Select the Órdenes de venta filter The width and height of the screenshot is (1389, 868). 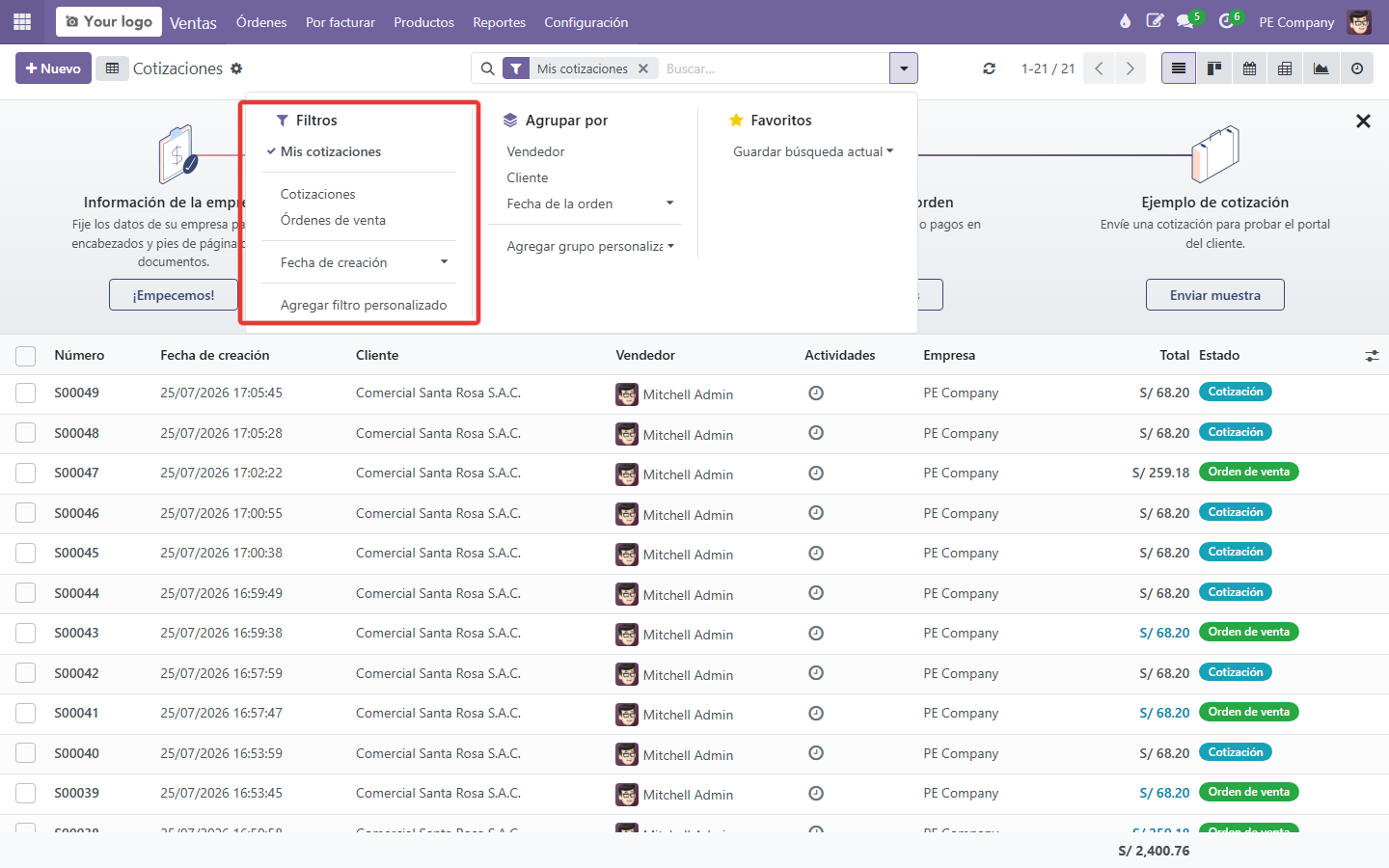pos(333,220)
